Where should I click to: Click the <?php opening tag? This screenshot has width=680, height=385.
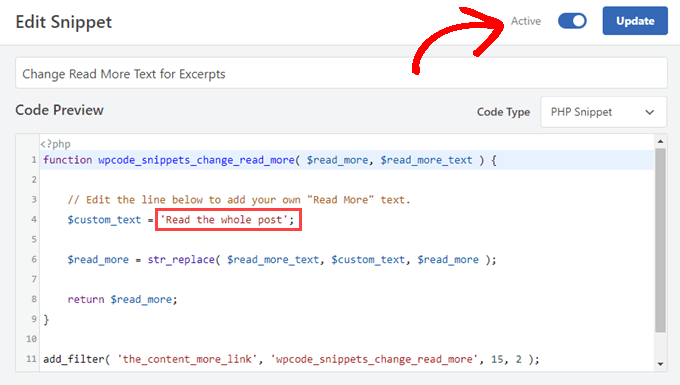(x=55, y=144)
